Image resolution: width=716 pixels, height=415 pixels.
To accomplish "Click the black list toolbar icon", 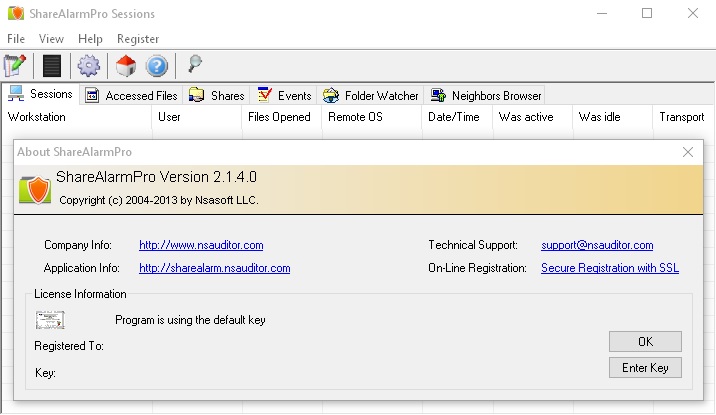I will [52, 66].
